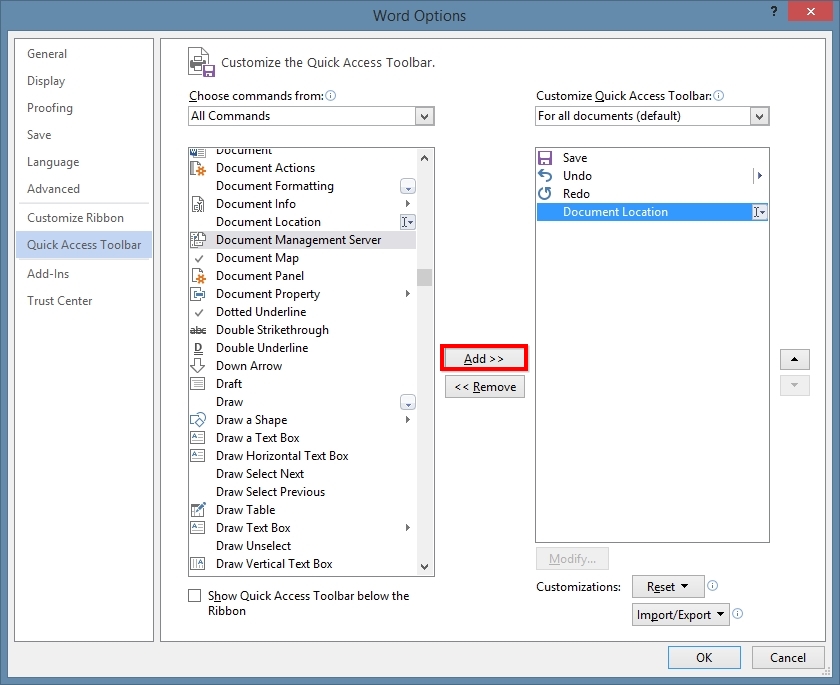Select Draw Select Next command
840x685 pixels.
pos(303,474)
